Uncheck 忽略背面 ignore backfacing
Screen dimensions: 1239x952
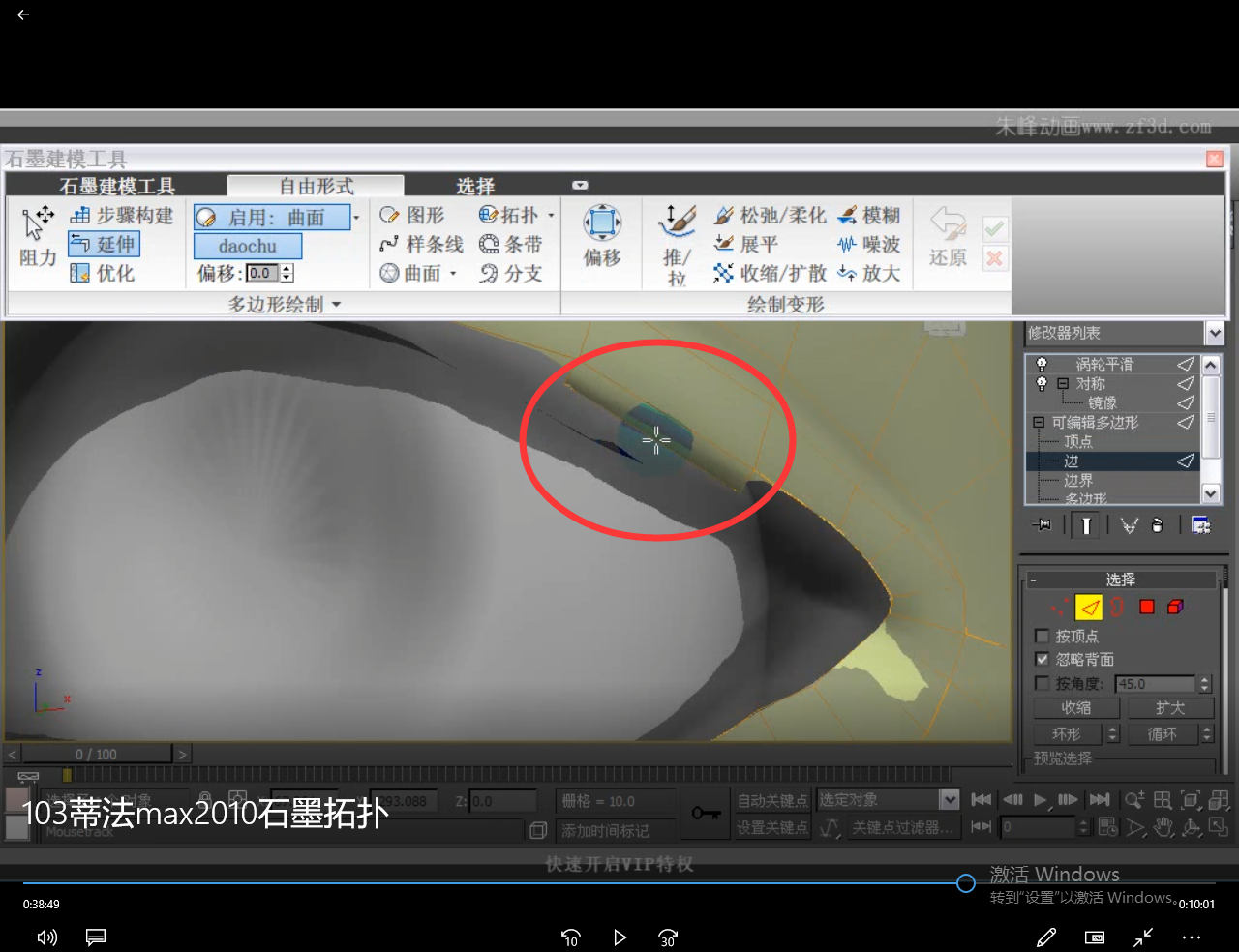click(1043, 659)
